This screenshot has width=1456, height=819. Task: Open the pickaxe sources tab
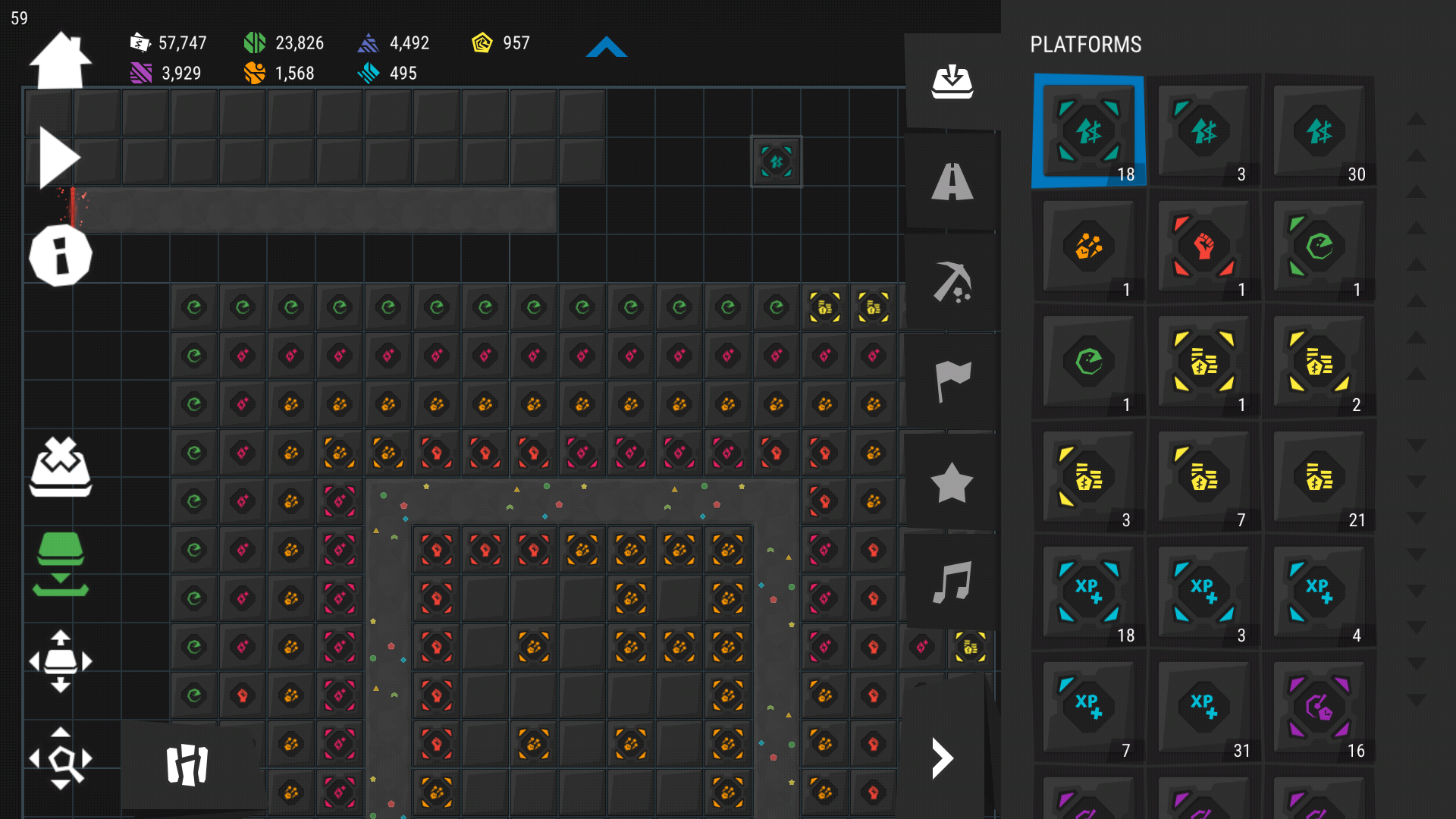(952, 282)
